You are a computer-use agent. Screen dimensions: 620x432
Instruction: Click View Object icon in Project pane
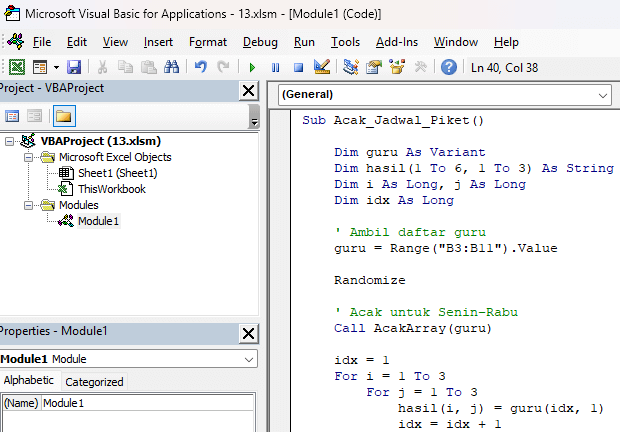[34, 116]
